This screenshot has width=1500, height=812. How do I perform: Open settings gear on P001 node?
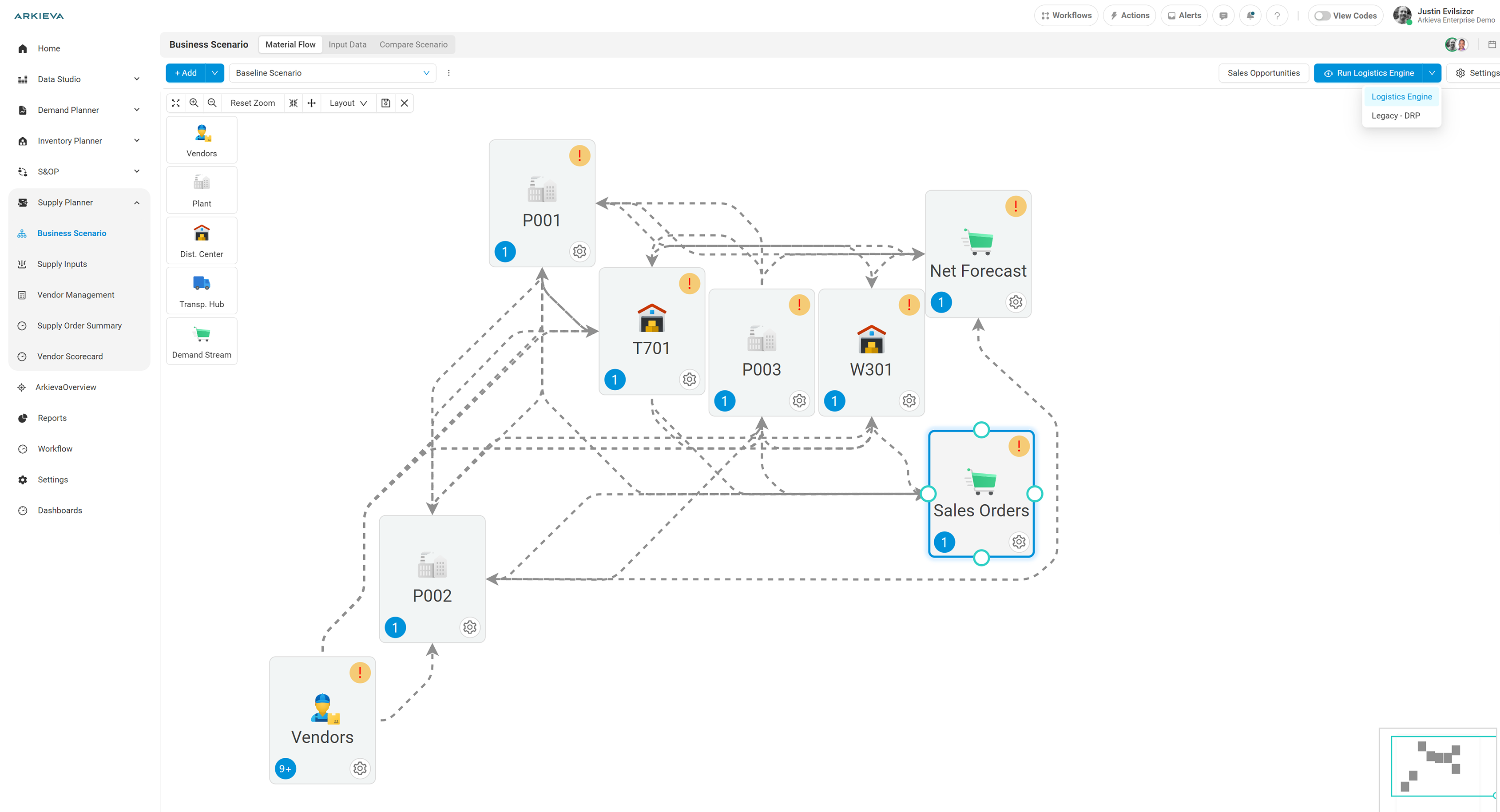[x=579, y=251]
